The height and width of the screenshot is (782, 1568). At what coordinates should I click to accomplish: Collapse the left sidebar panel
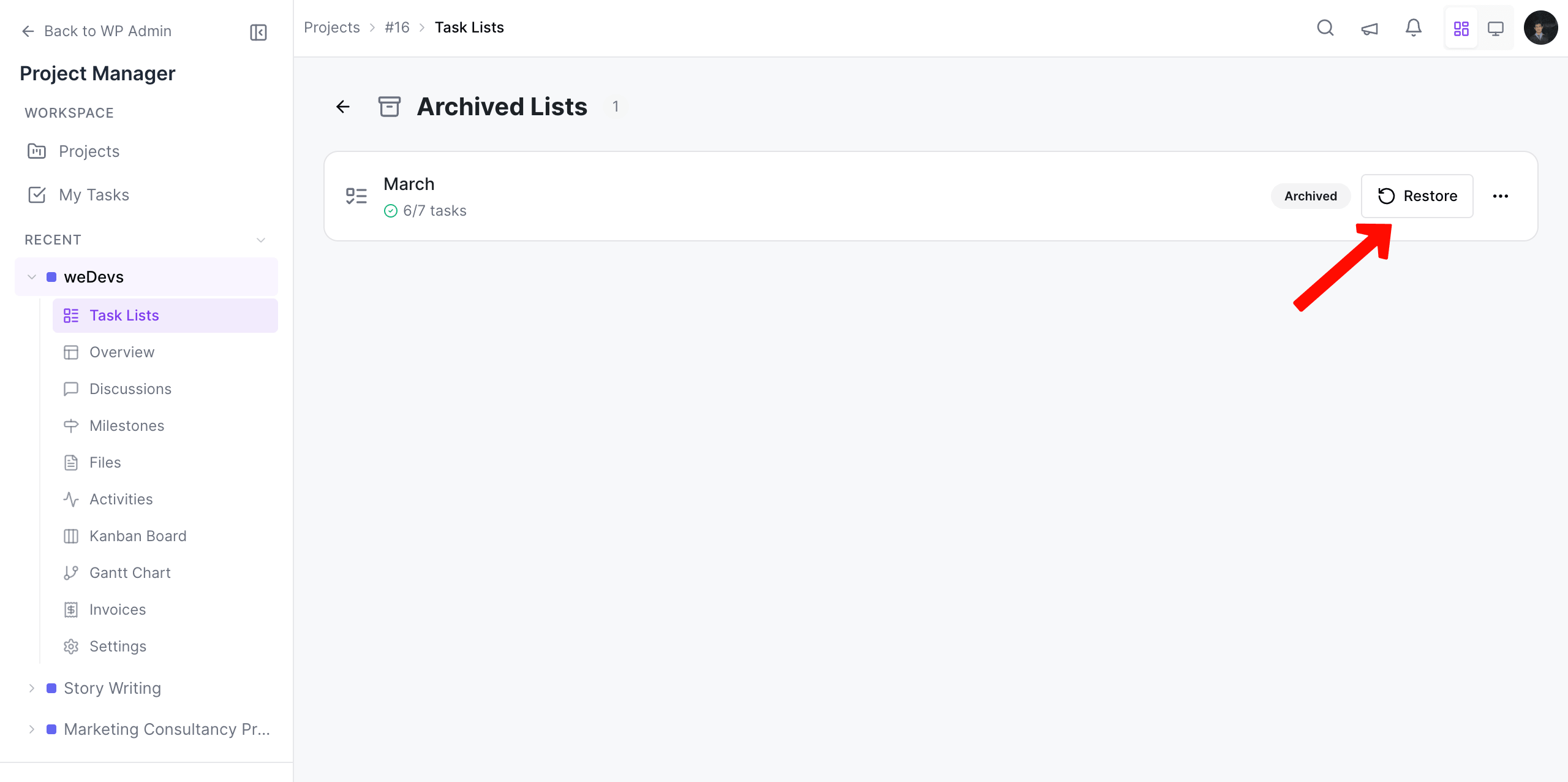(x=257, y=32)
